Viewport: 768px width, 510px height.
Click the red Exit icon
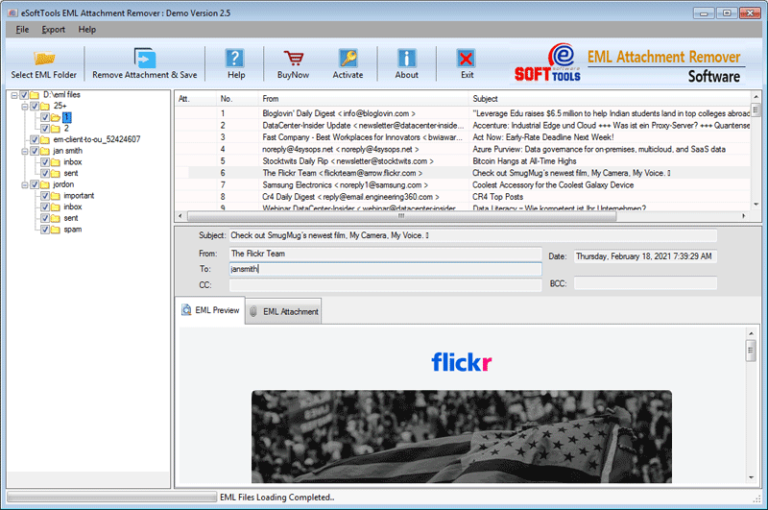tap(466, 58)
